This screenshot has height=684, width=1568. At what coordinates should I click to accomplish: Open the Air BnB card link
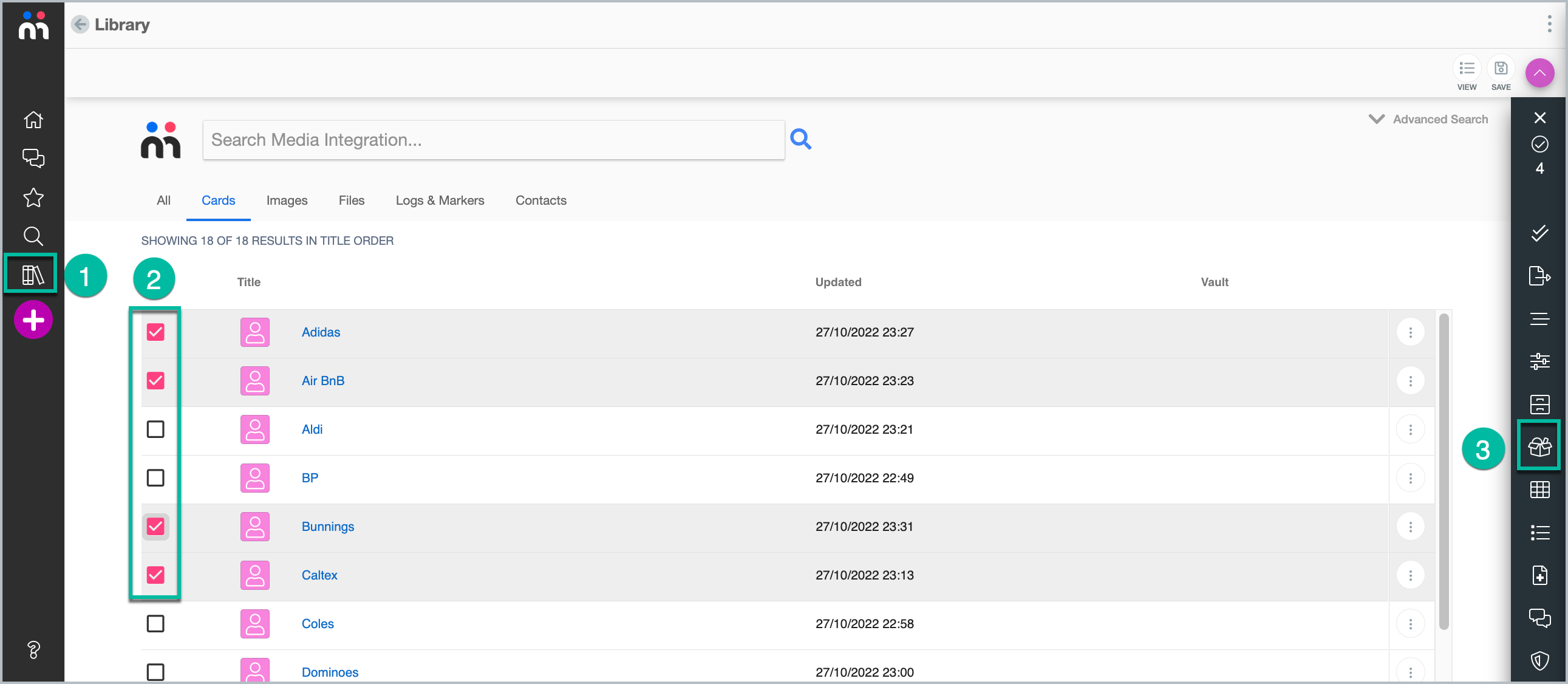click(x=322, y=381)
